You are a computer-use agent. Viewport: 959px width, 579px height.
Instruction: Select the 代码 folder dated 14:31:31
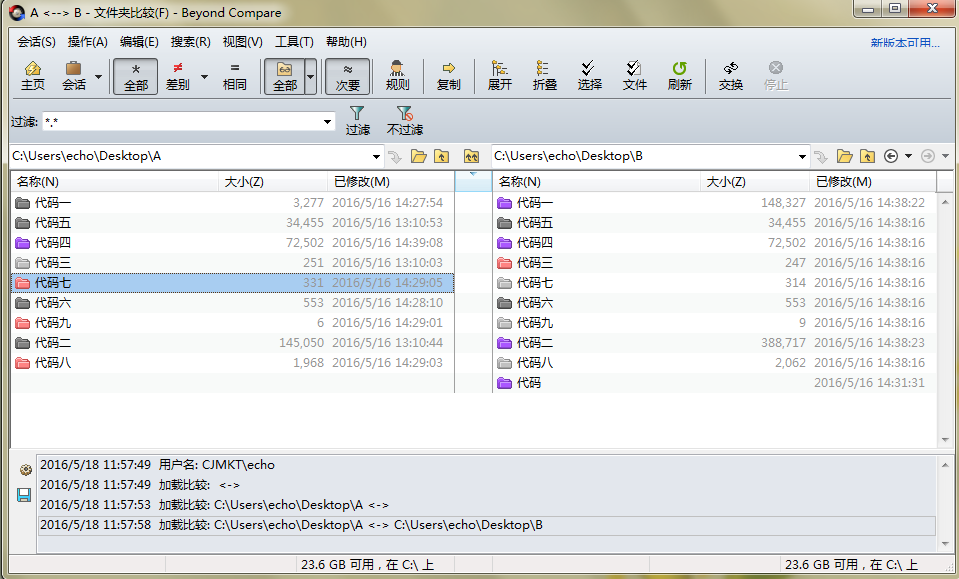pyautogui.click(x=714, y=383)
